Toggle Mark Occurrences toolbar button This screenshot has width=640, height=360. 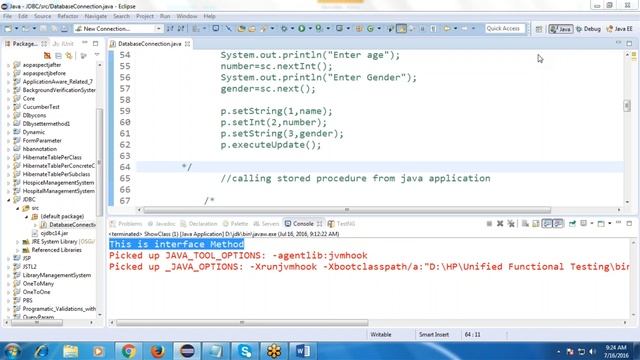coord(402,29)
